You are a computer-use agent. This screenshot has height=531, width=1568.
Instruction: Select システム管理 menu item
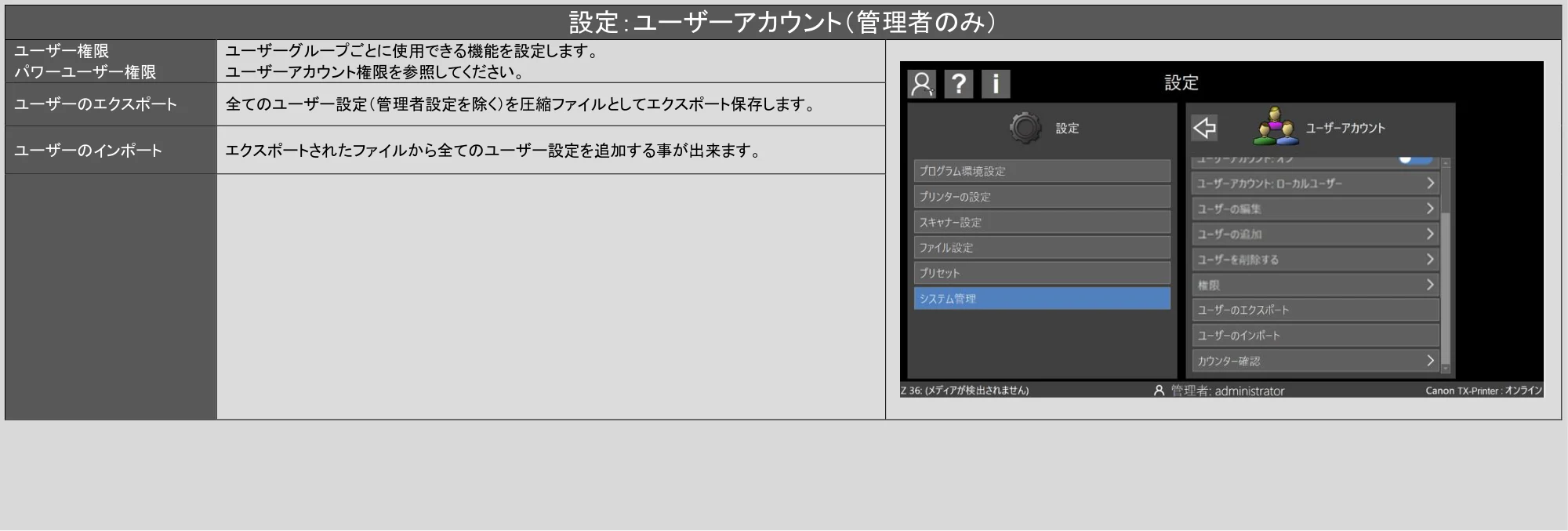(x=1042, y=299)
